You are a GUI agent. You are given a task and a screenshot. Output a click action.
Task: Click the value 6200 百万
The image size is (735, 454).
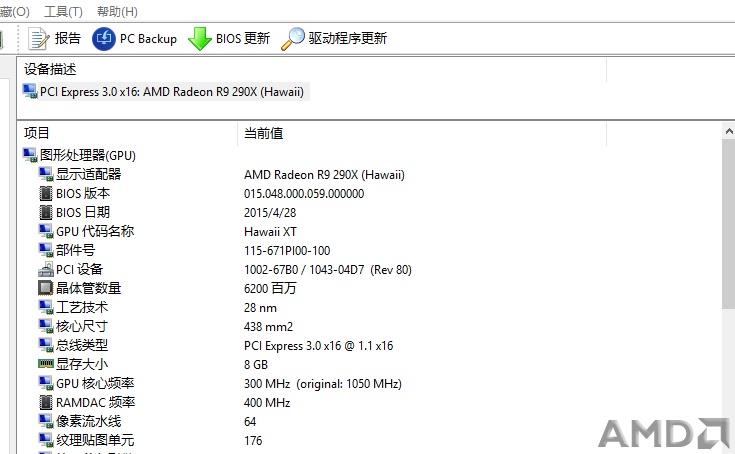[270, 288]
